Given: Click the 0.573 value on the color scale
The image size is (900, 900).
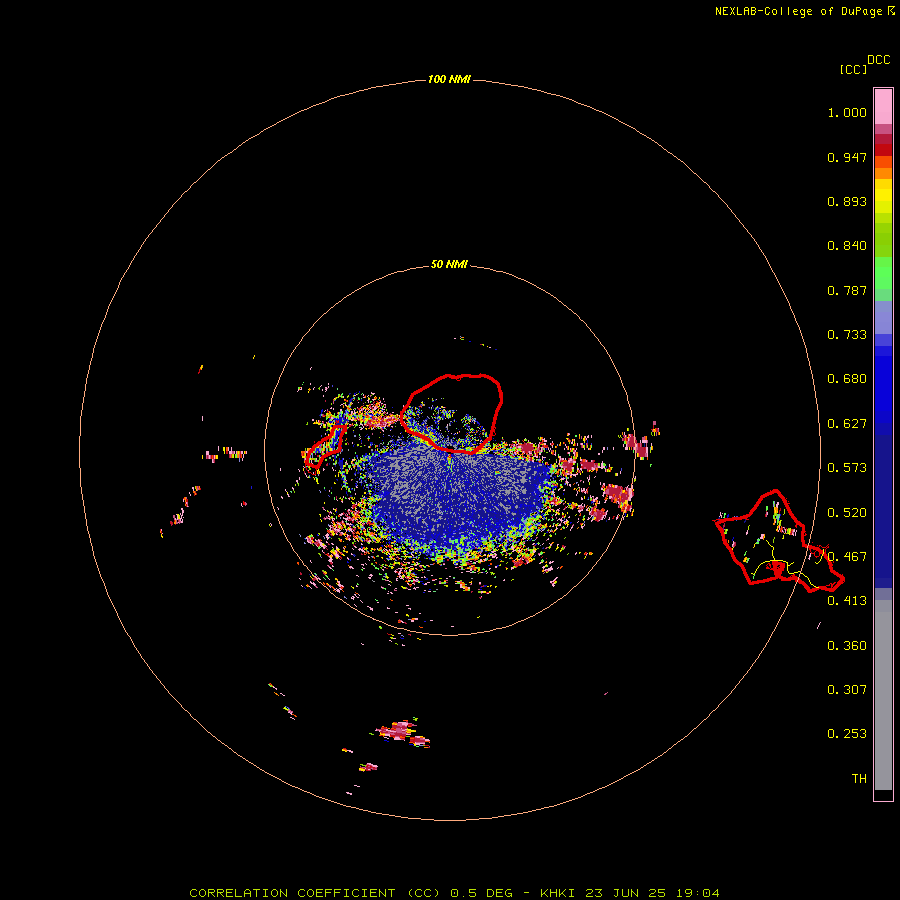Looking at the screenshot, I should tap(847, 468).
